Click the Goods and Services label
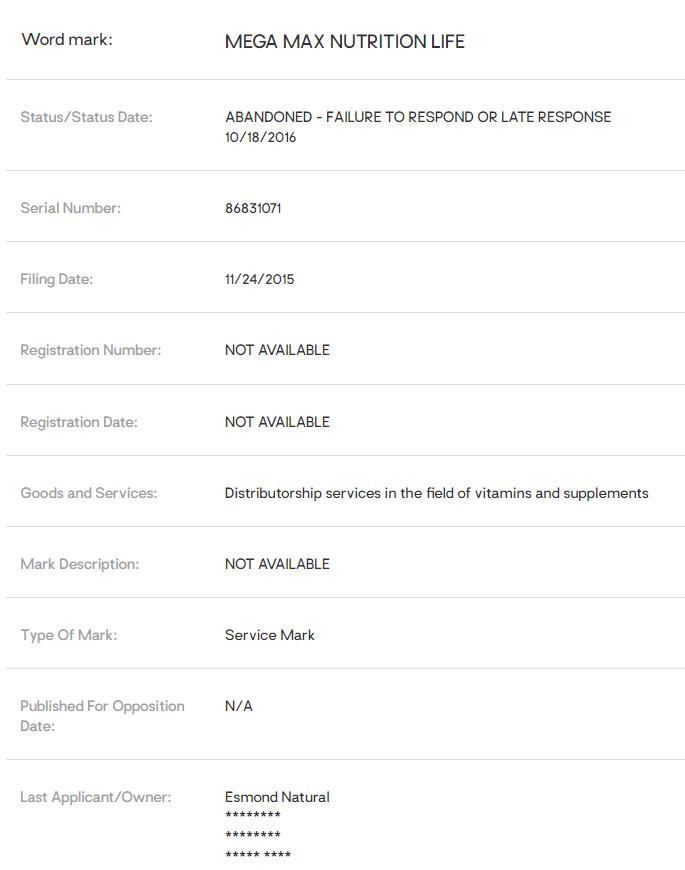 88,493
